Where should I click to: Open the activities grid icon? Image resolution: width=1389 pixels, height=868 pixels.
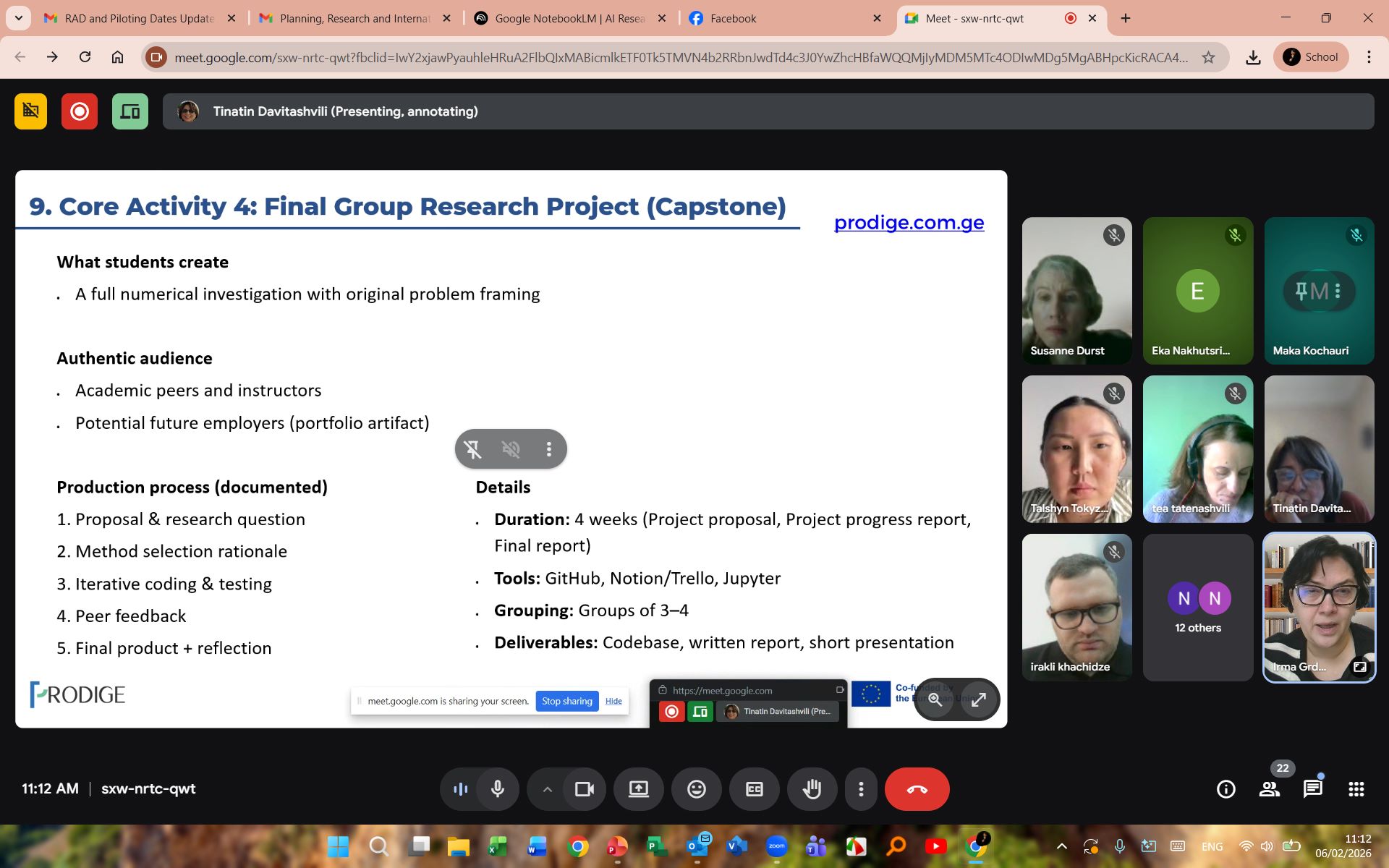pos(1356,789)
